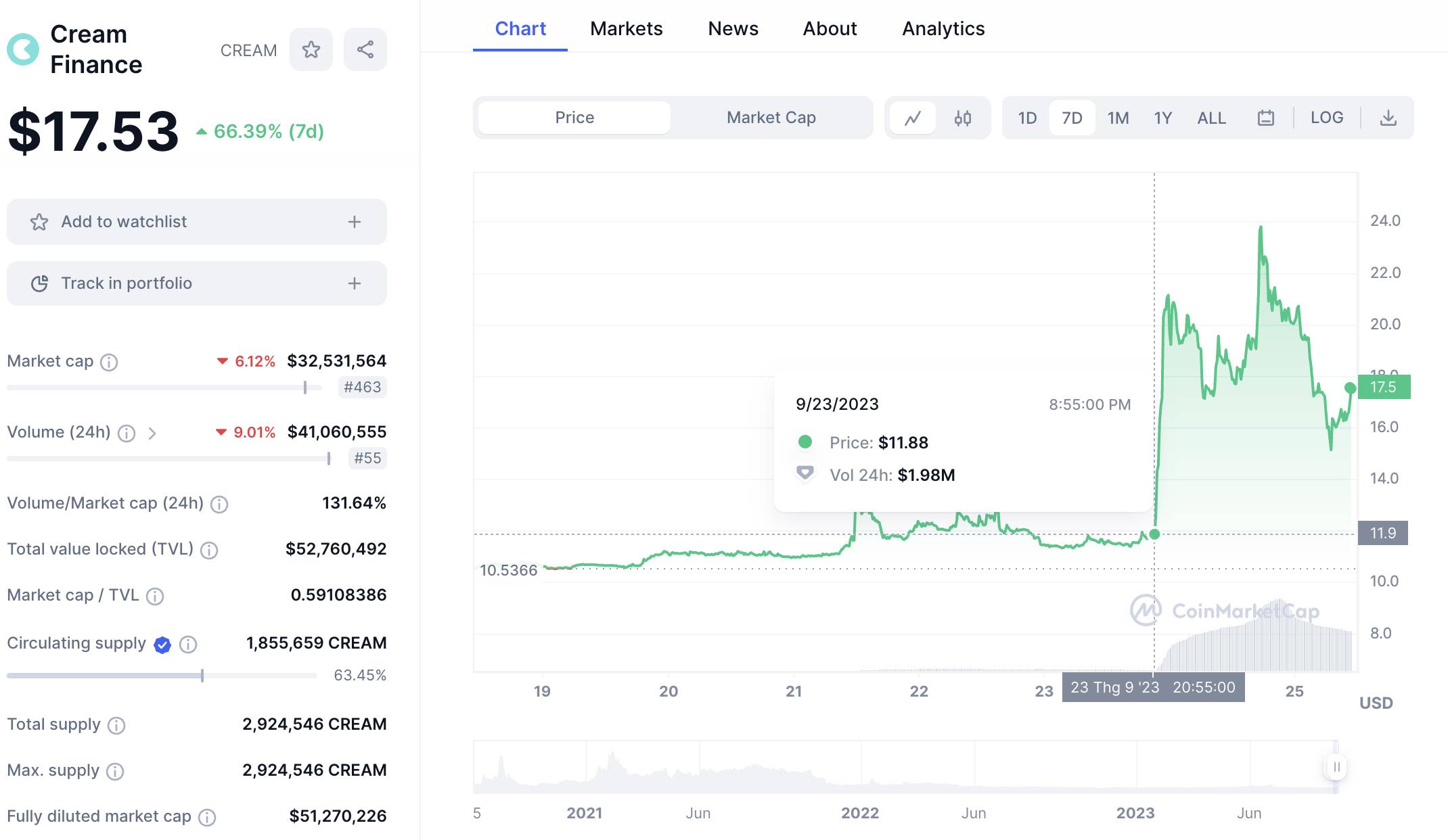This screenshot has width=1448, height=840.
Task: Select ALL time range
Action: (1211, 118)
